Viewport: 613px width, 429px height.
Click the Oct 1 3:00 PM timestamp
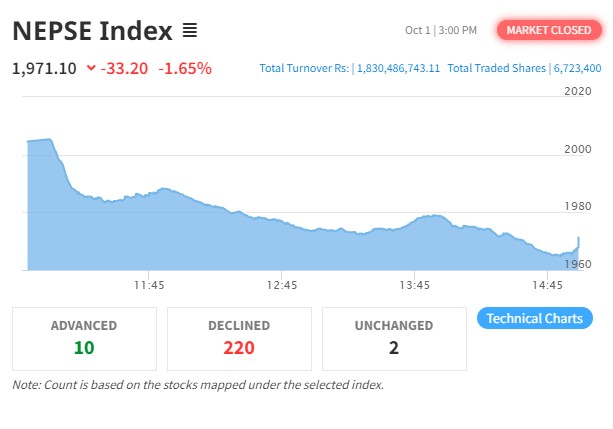(x=440, y=31)
